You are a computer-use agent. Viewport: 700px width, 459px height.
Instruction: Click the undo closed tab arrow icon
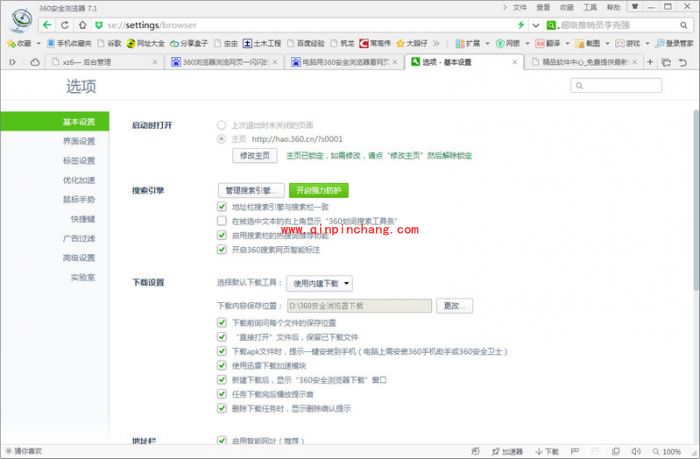[683, 63]
